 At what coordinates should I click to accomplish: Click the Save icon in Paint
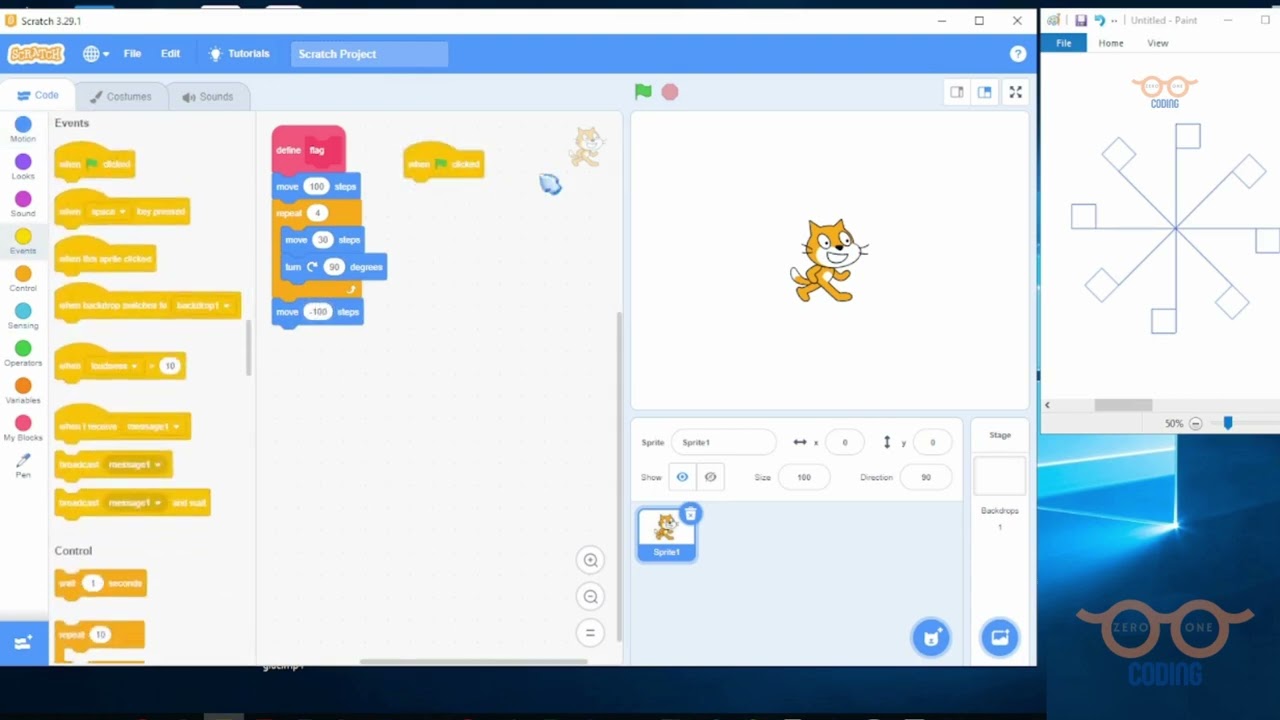1081,20
